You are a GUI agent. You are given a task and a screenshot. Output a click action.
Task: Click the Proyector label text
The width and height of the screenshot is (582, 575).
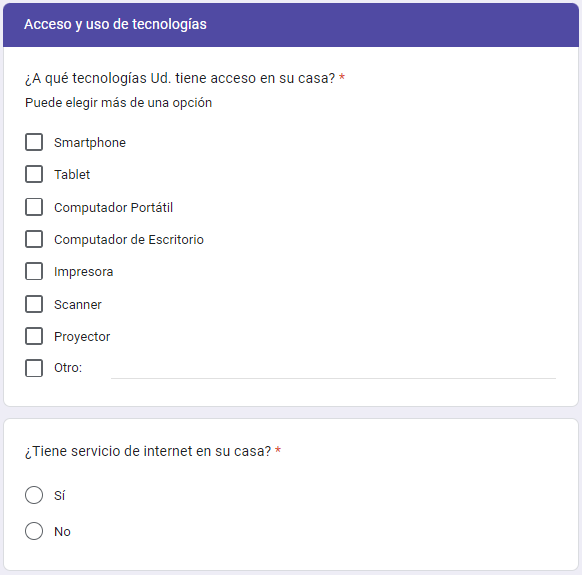[x=82, y=337]
